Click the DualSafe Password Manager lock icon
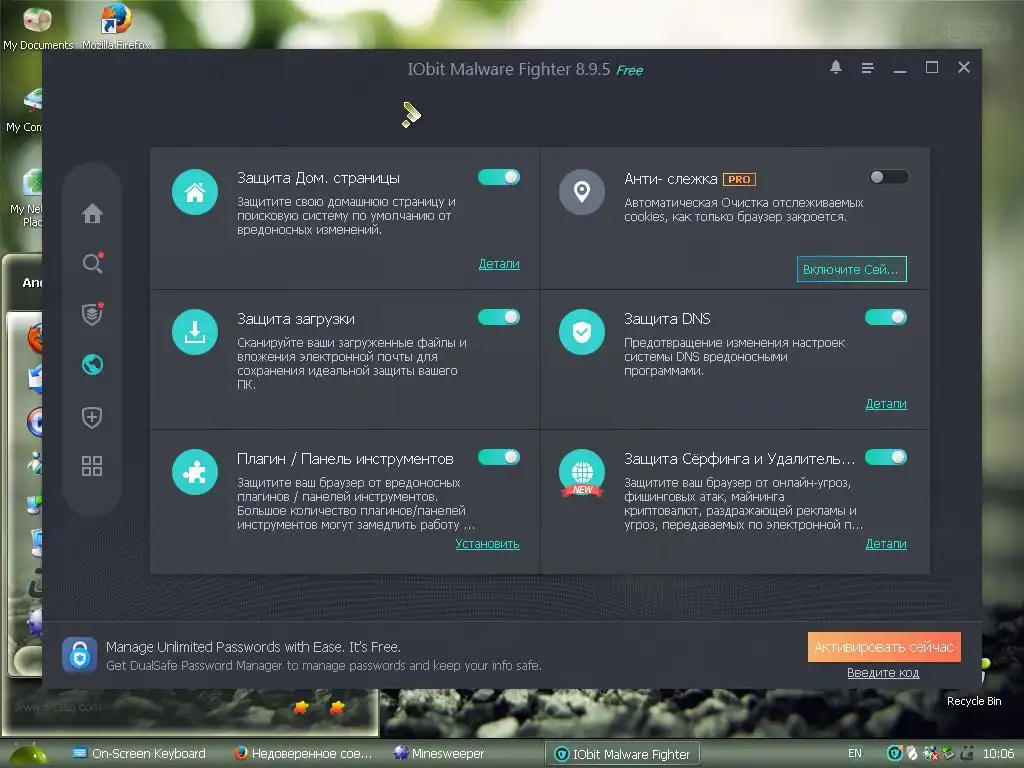Viewport: 1024px width, 768px height. pos(80,655)
